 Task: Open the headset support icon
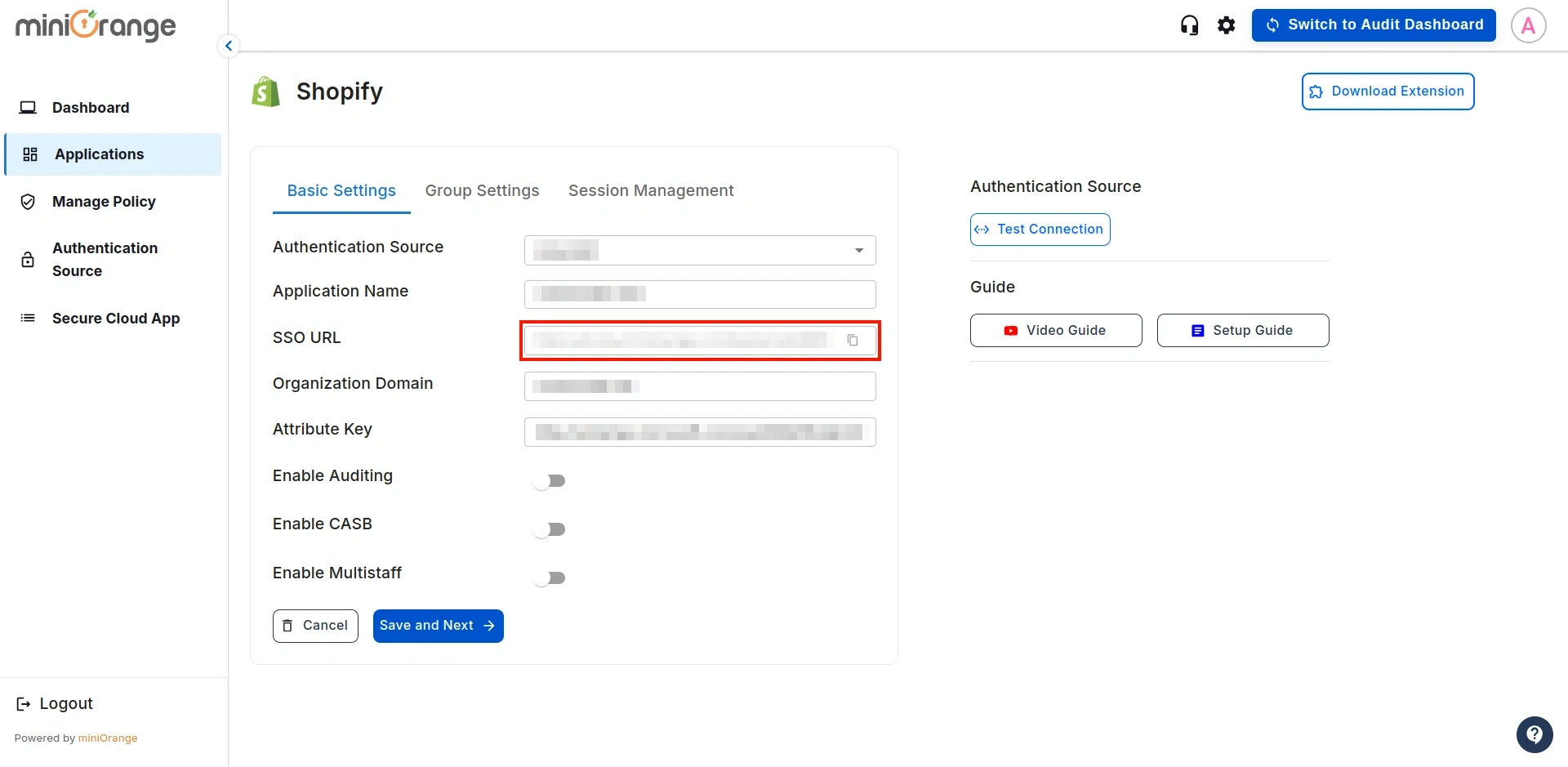[1189, 25]
